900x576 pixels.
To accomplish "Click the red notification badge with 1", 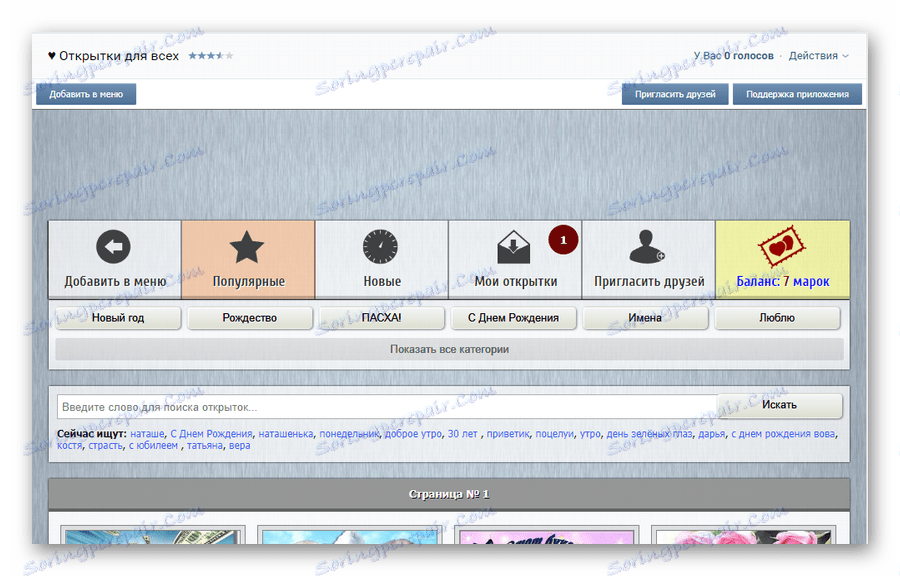I will [x=563, y=240].
